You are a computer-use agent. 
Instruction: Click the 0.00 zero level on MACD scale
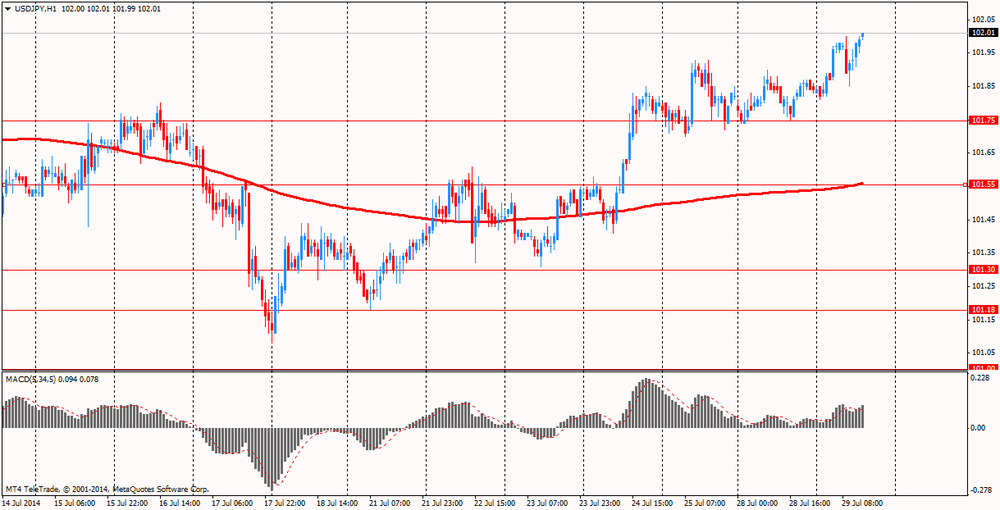(x=978, y=428)
